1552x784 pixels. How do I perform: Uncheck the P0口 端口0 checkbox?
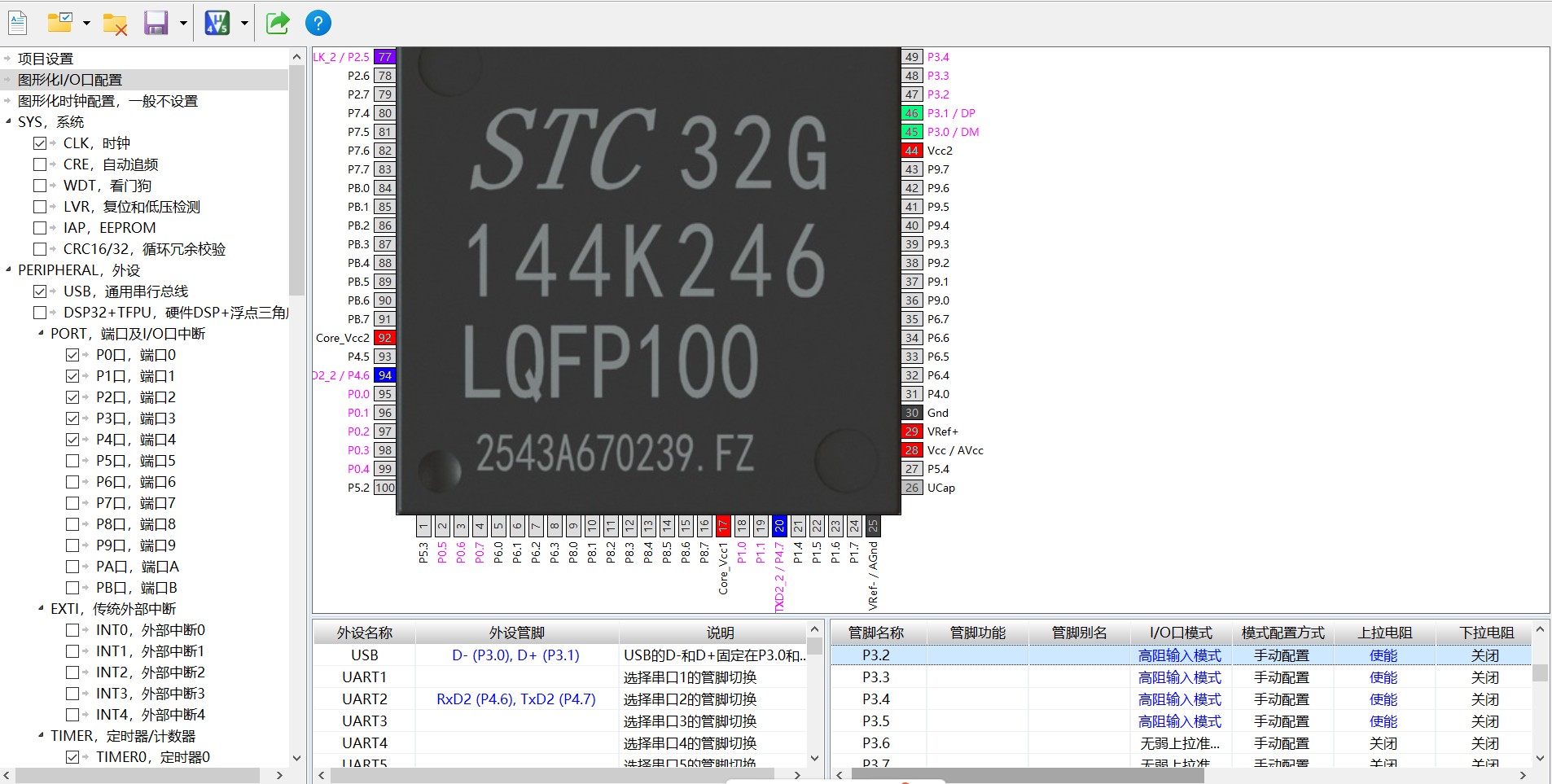72,355
